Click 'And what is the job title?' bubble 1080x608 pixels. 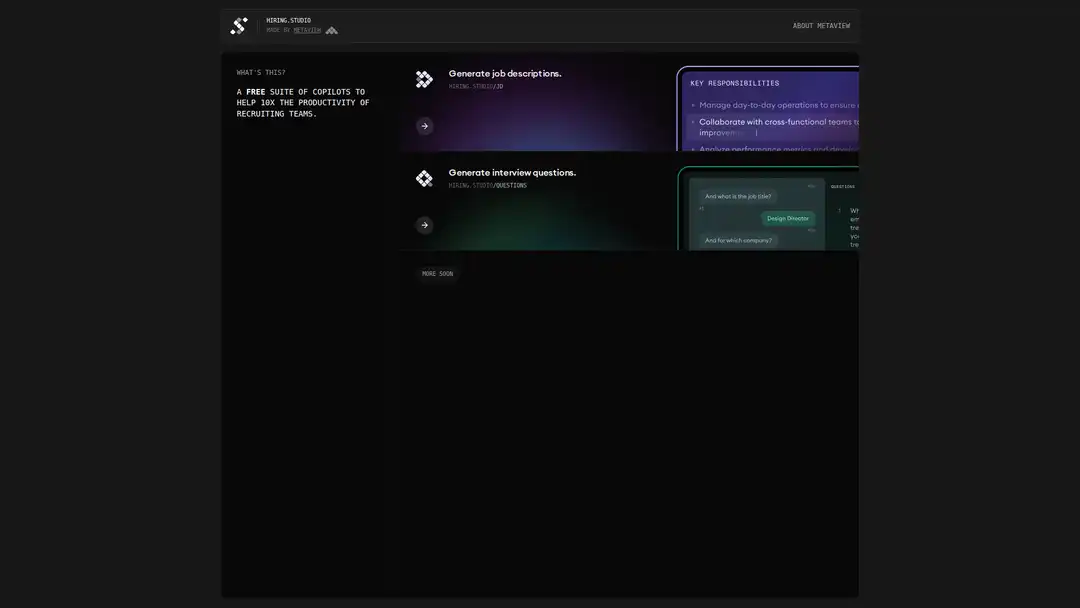pos(738,196)
